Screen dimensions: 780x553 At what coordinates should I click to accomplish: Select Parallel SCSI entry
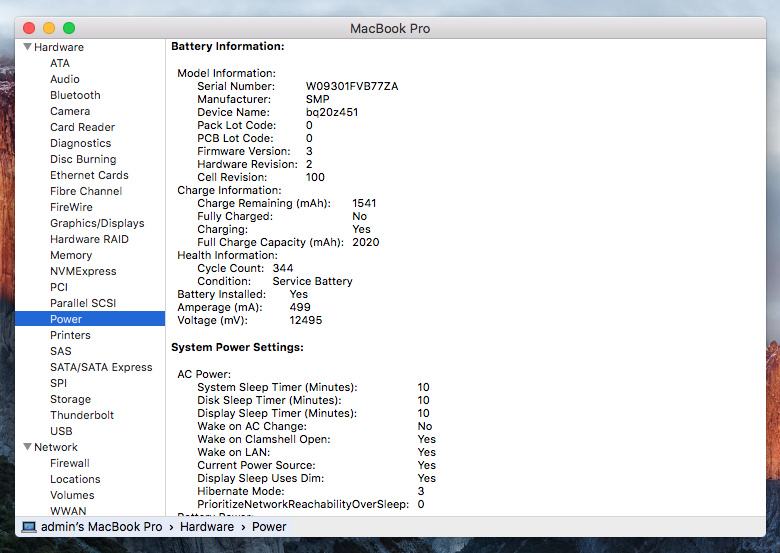tap(83, 303)
